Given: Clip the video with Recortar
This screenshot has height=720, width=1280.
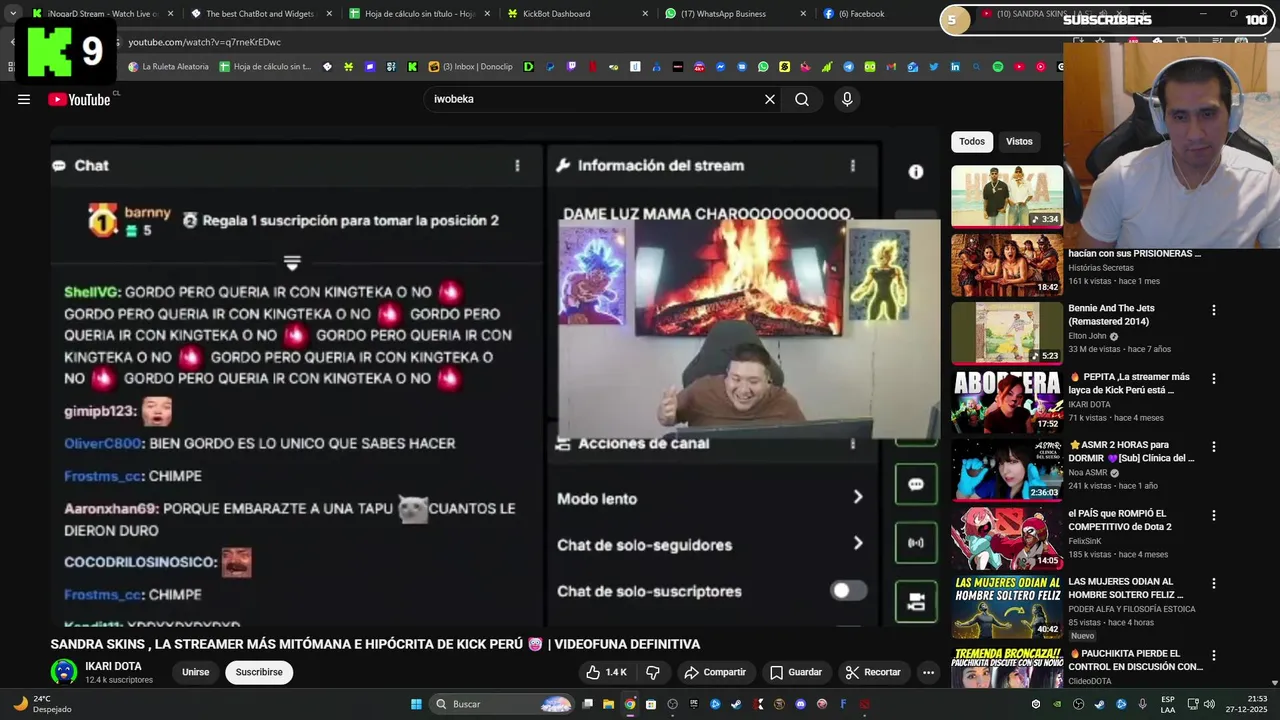Looking at the screenshot, I should [x=873, y=672].
